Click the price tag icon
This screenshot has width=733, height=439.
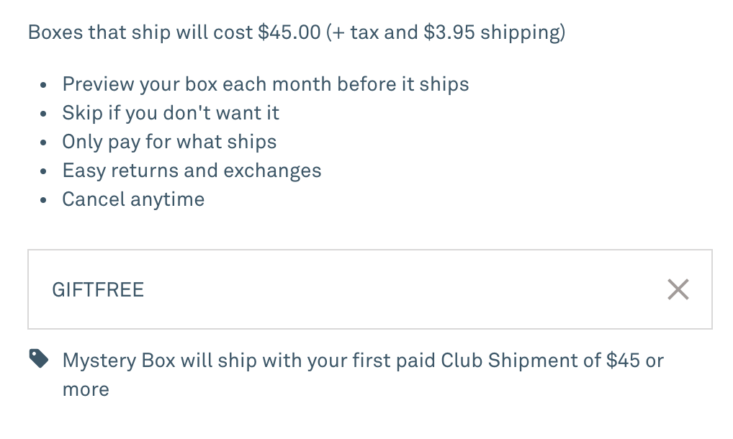(x=39, y=359)
